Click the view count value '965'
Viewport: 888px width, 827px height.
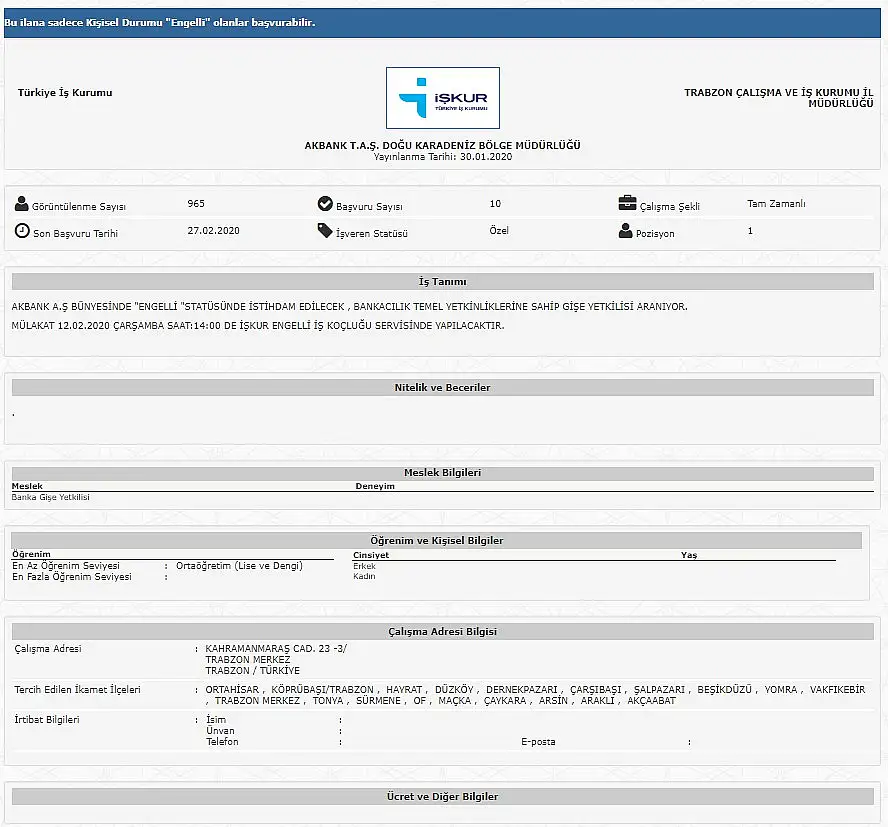coord(196,203)
